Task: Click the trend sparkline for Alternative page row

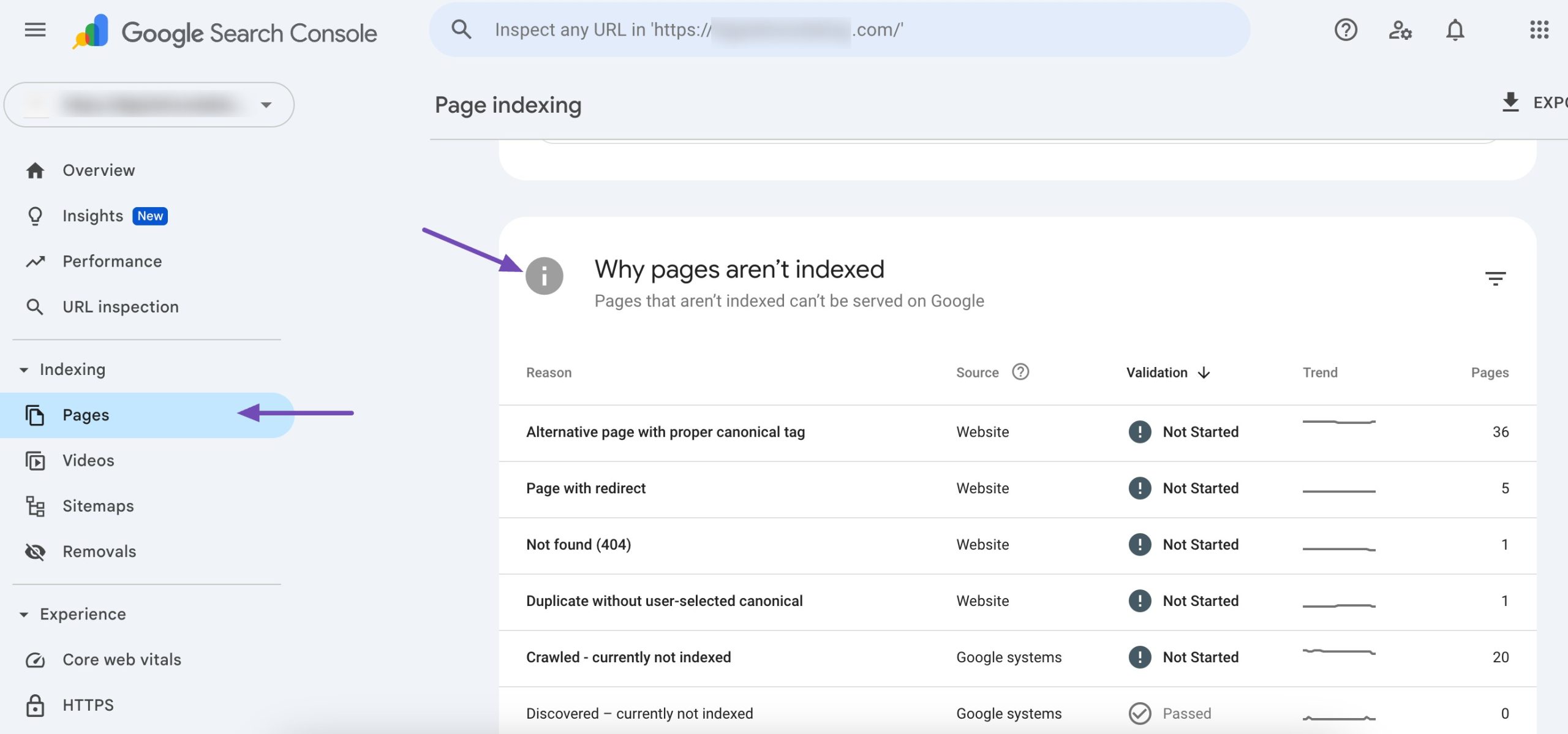Action: (x=1339, y=422)
